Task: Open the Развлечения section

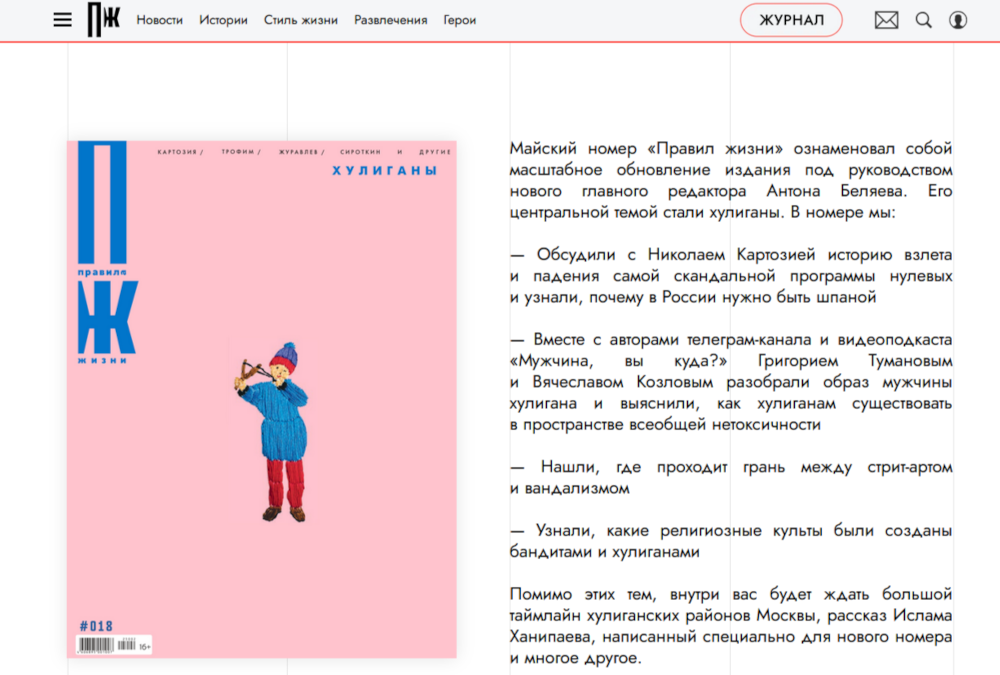Action: (391, 20)
